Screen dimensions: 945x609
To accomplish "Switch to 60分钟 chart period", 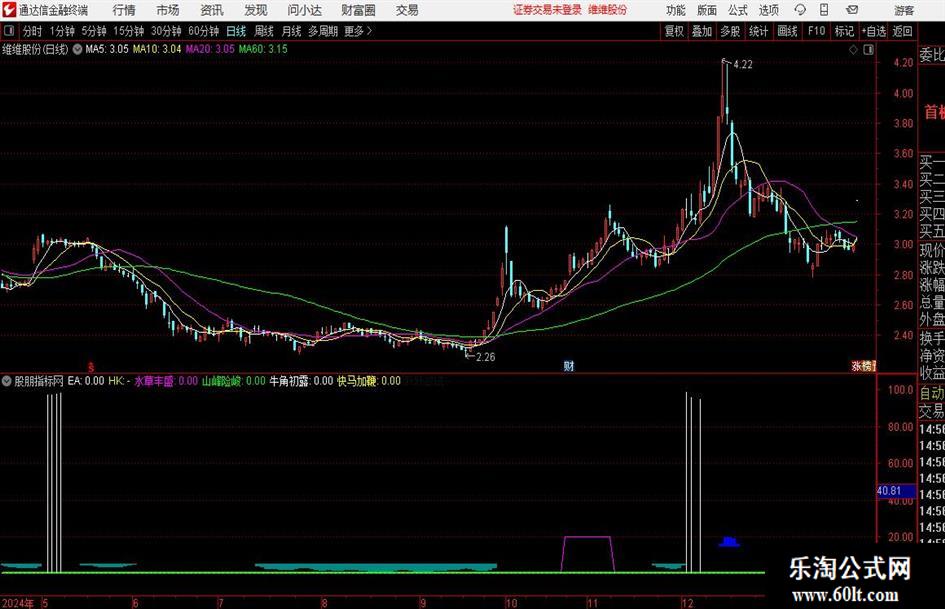I will click(x=203, y=31).
